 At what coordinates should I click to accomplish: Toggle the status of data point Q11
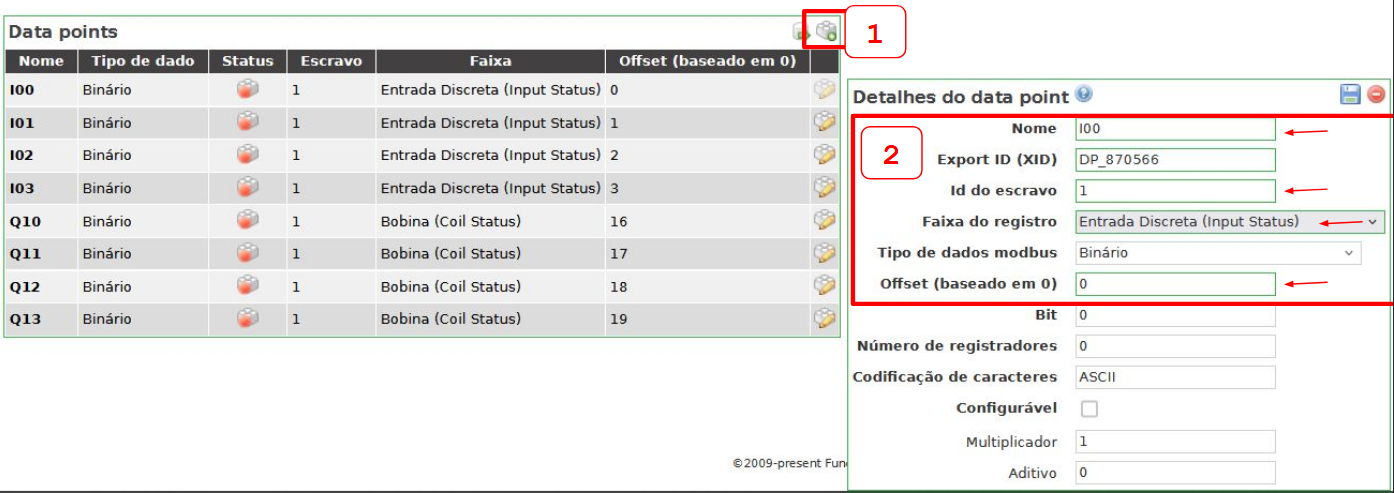pos(247,253)
